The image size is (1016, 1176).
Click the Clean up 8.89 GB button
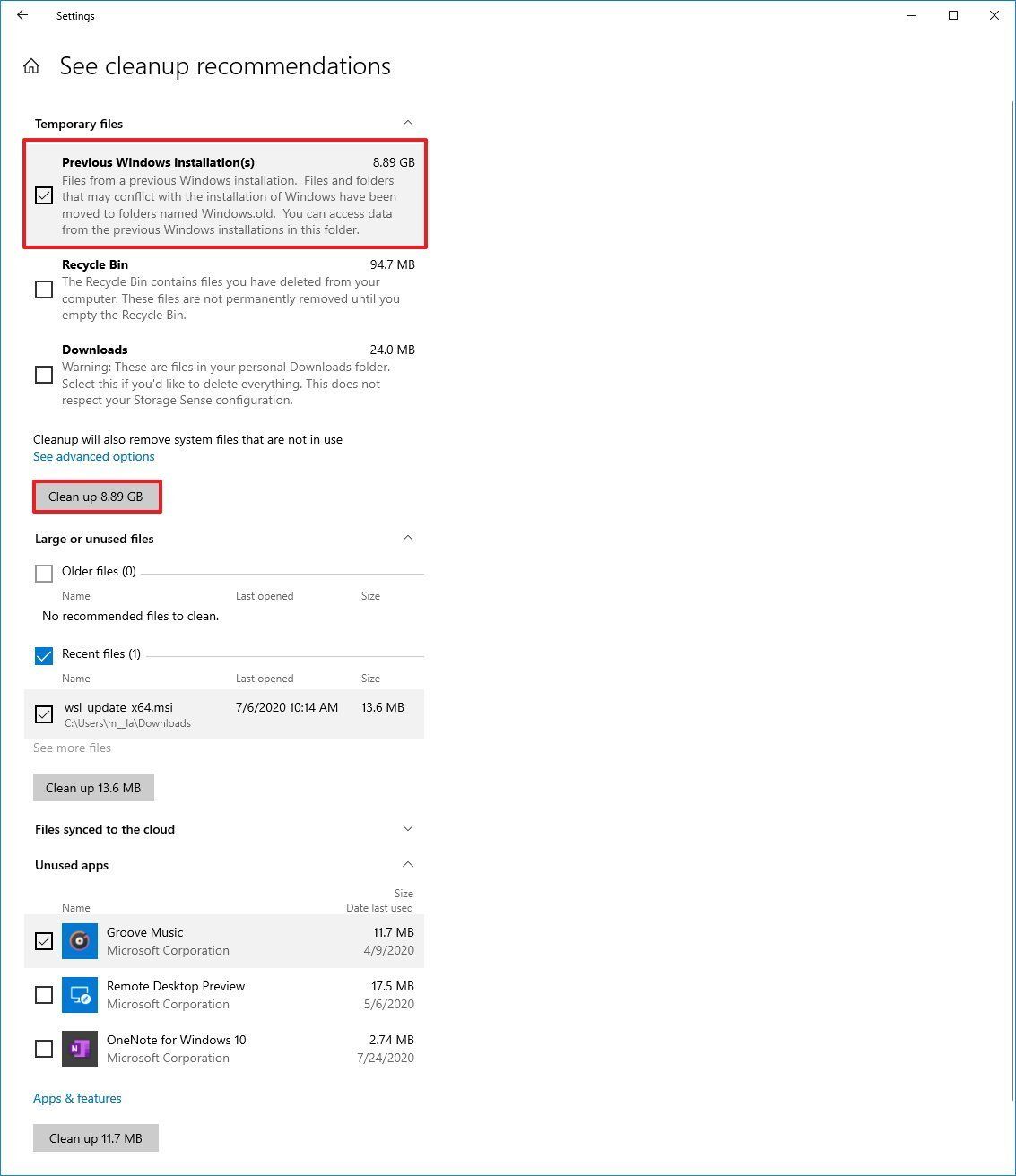point(96,497)
